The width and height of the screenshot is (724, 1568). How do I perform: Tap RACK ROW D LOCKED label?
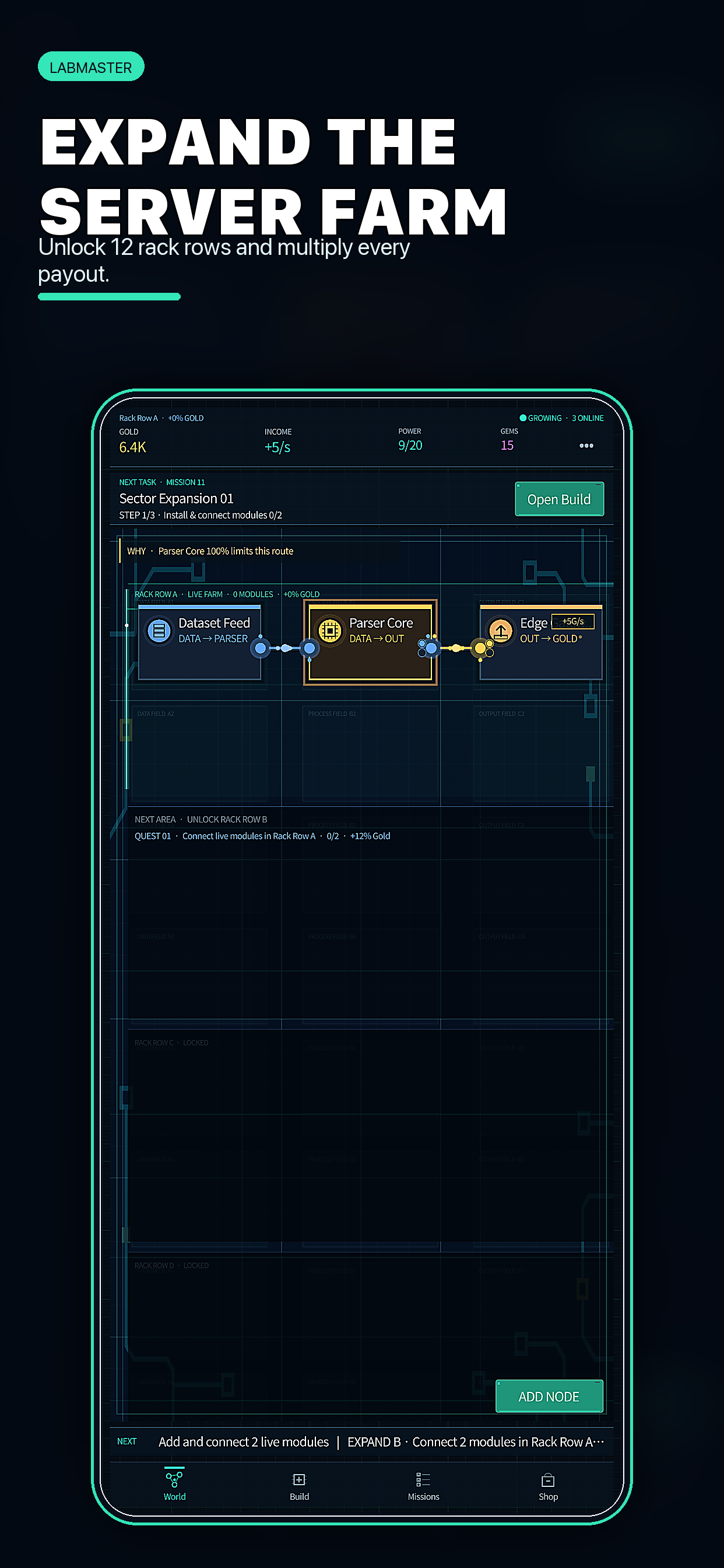click(x=171, y=1265)
